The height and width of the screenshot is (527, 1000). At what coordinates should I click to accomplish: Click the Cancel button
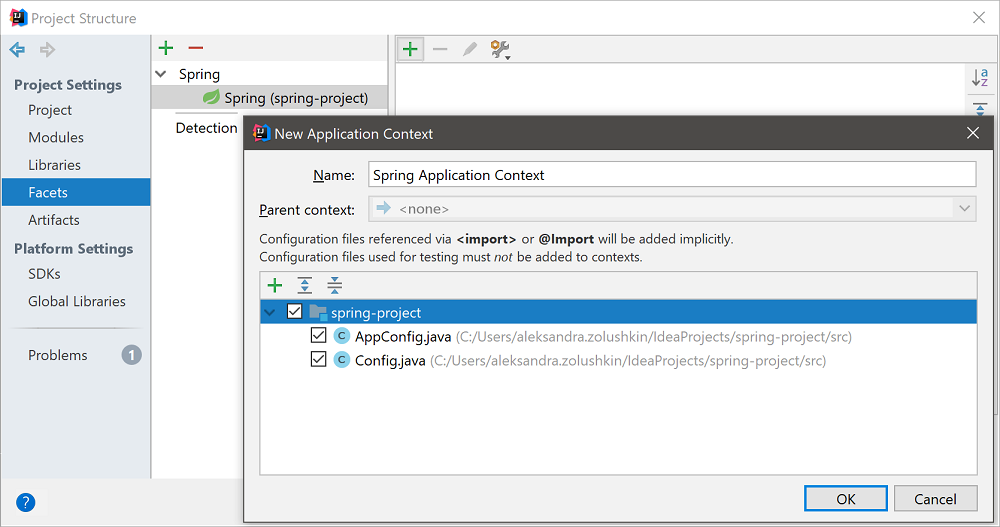tap(935, 499)
